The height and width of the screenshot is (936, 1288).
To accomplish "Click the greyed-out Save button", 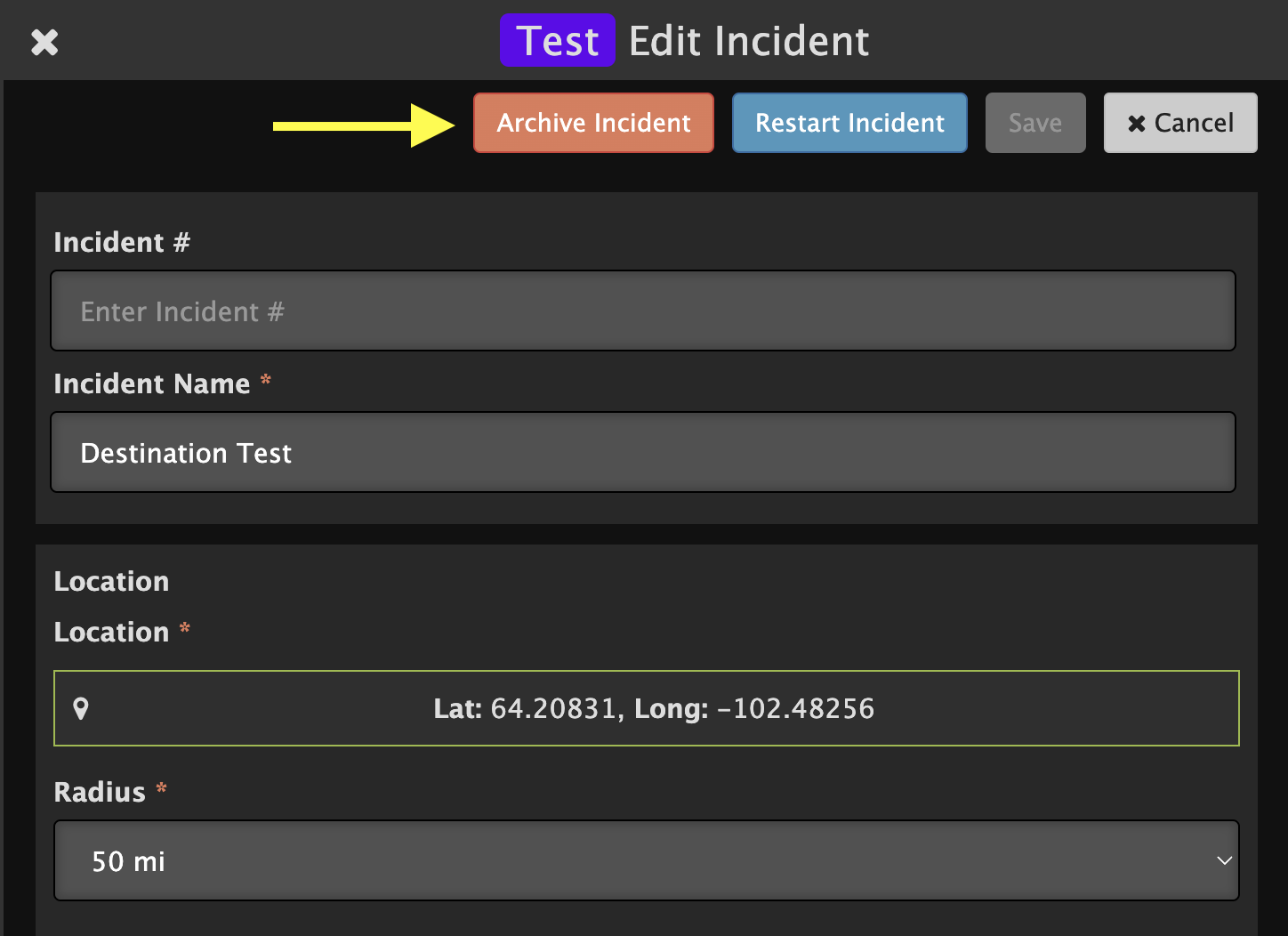I will pyautogui.click(x=1035, y=123).
